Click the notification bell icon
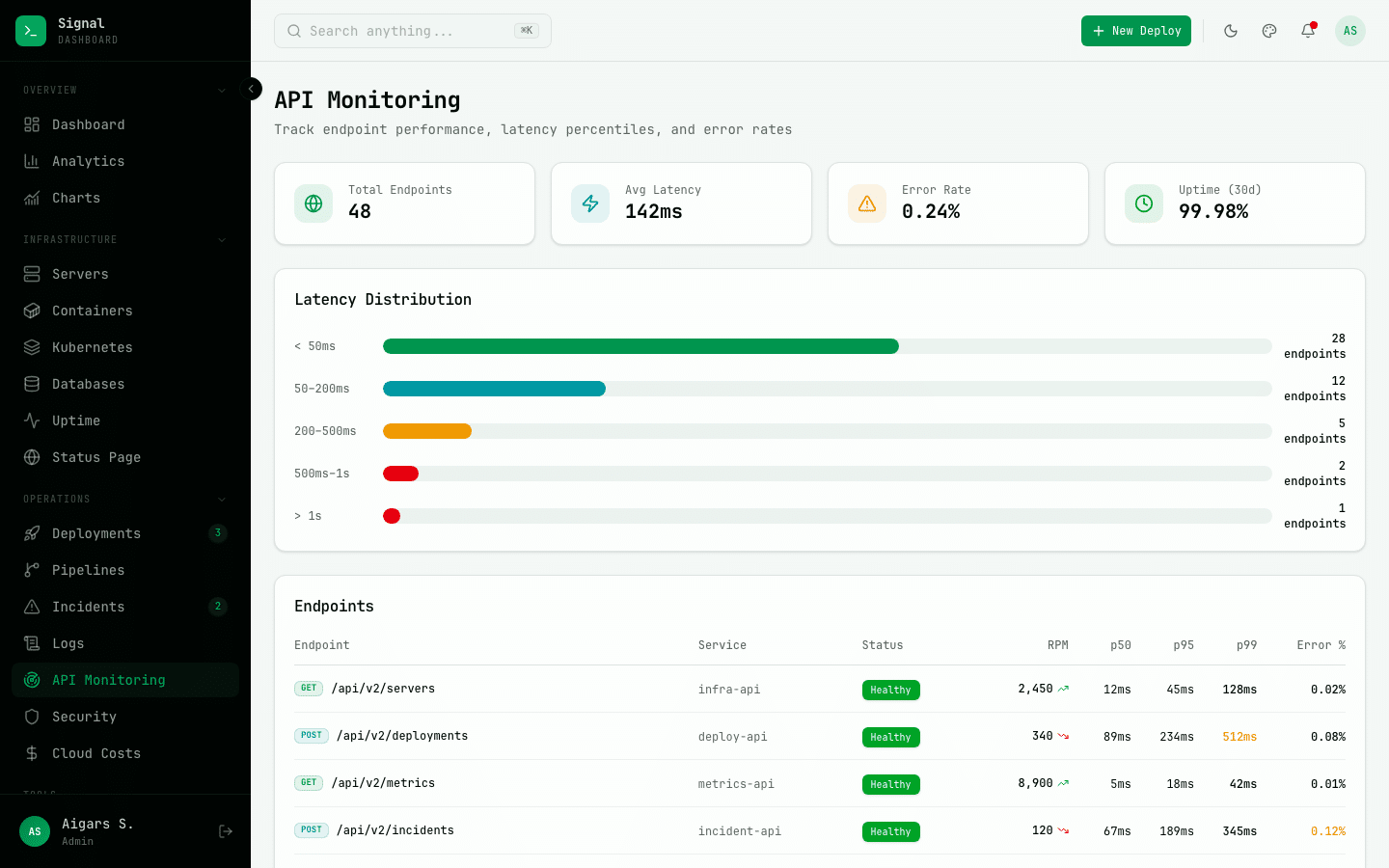Screen dimensions: 1389x868 pos(1308,31)
